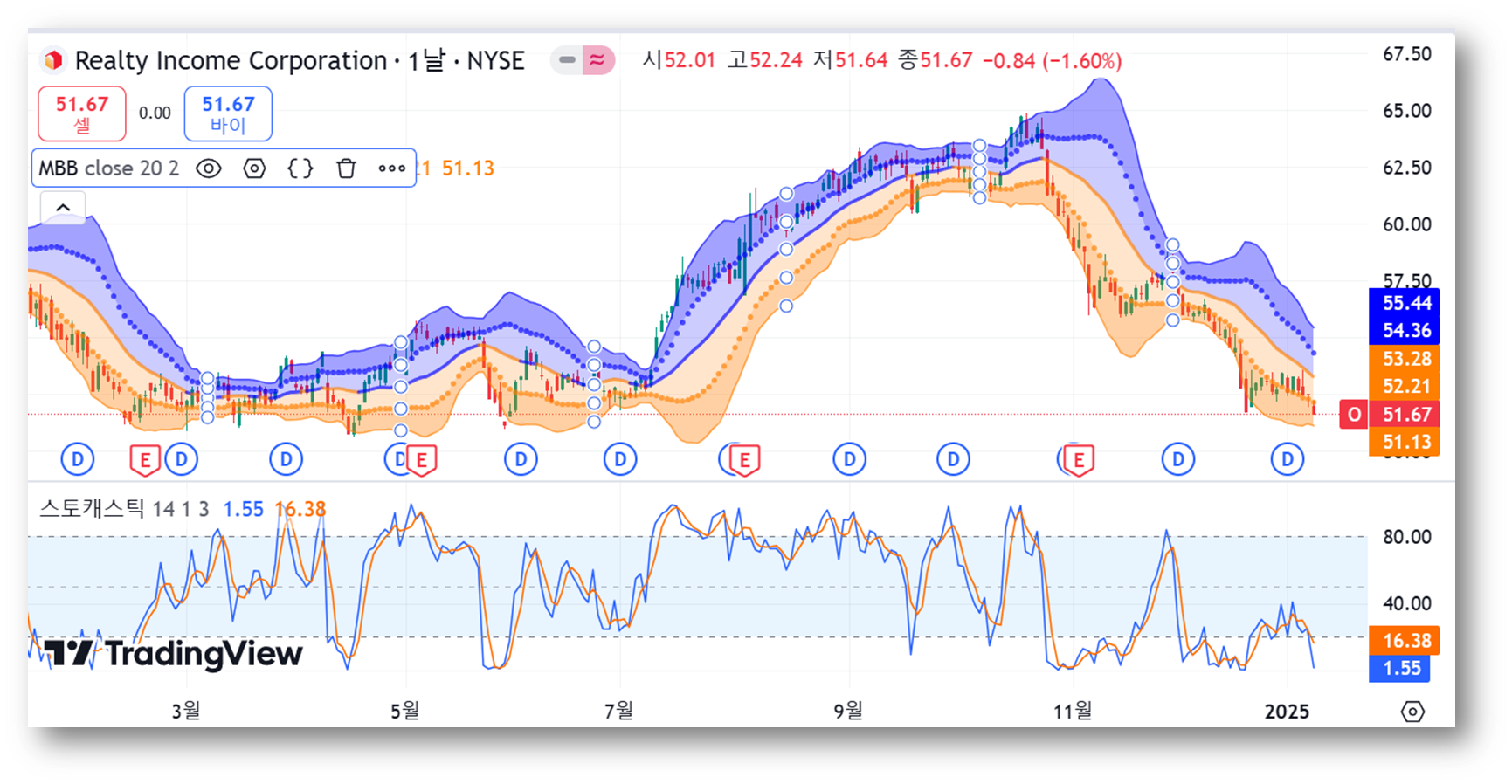Click dividend D marker in June
Viewport: 1512px width, 784px height.
tap(521, 459)
